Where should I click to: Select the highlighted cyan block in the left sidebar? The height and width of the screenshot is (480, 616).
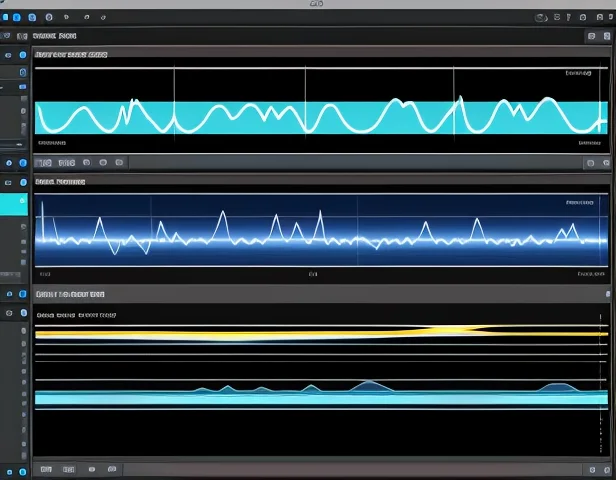click(14, 204)
